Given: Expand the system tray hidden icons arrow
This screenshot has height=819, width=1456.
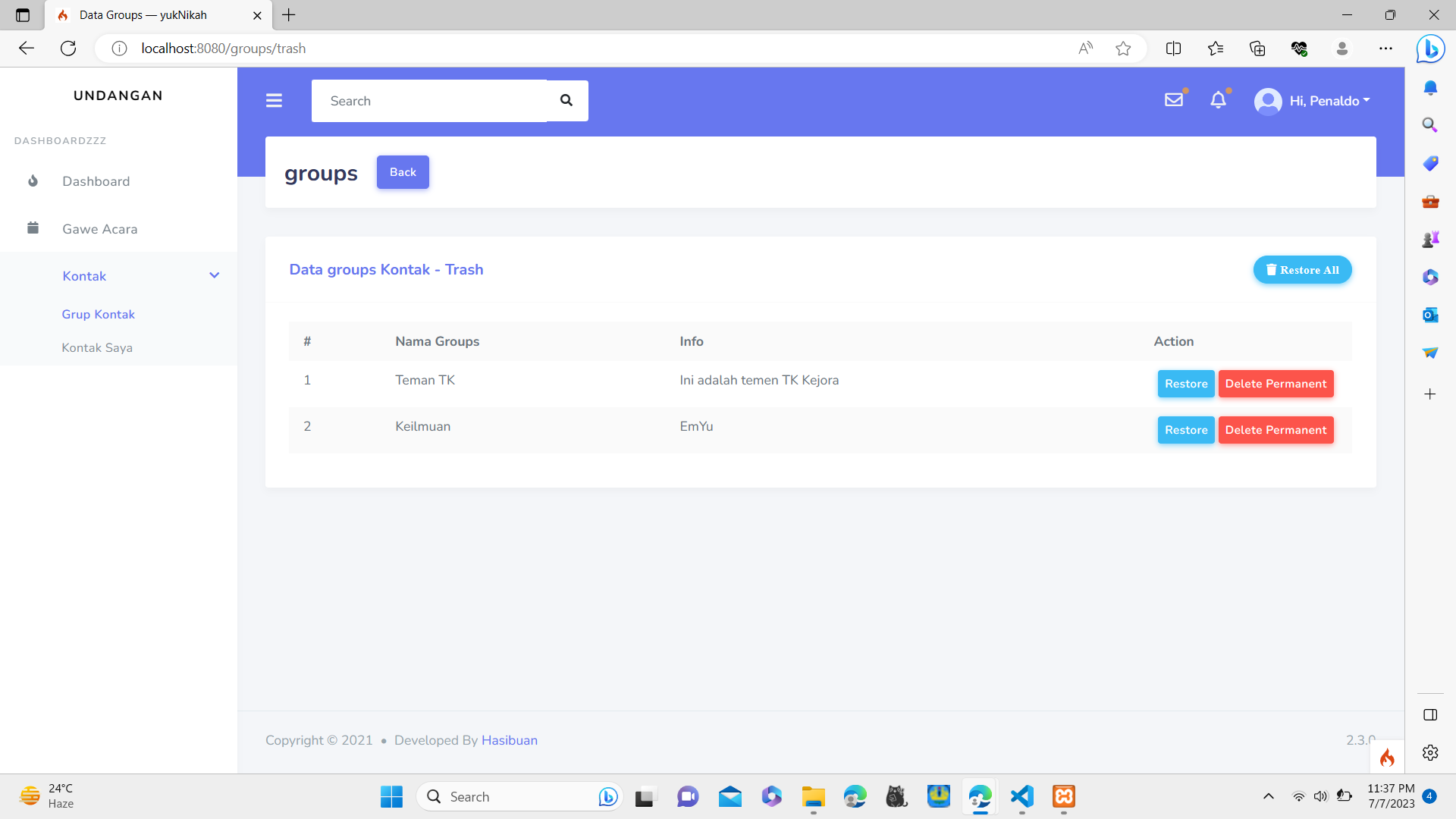Looking at the screenshot, I should [x=1269, y=796].
